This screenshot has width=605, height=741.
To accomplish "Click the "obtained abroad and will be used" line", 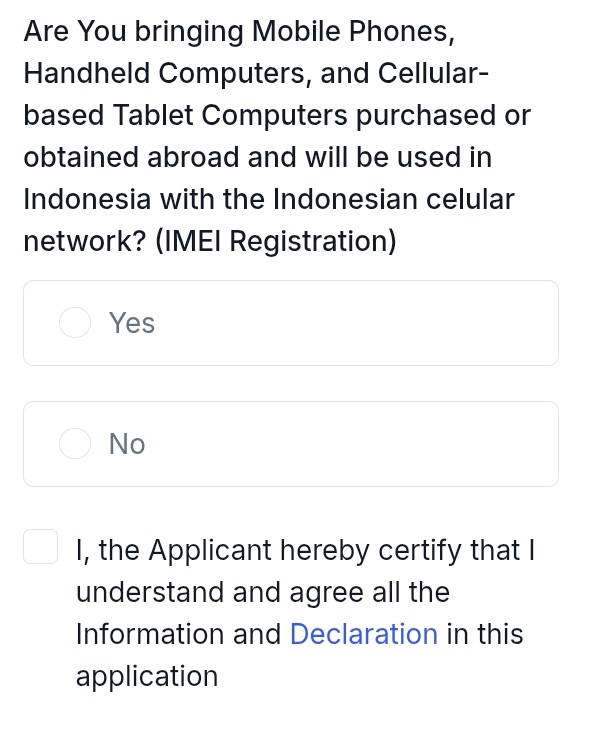I will pyautogui.click(x=257, y=157).
